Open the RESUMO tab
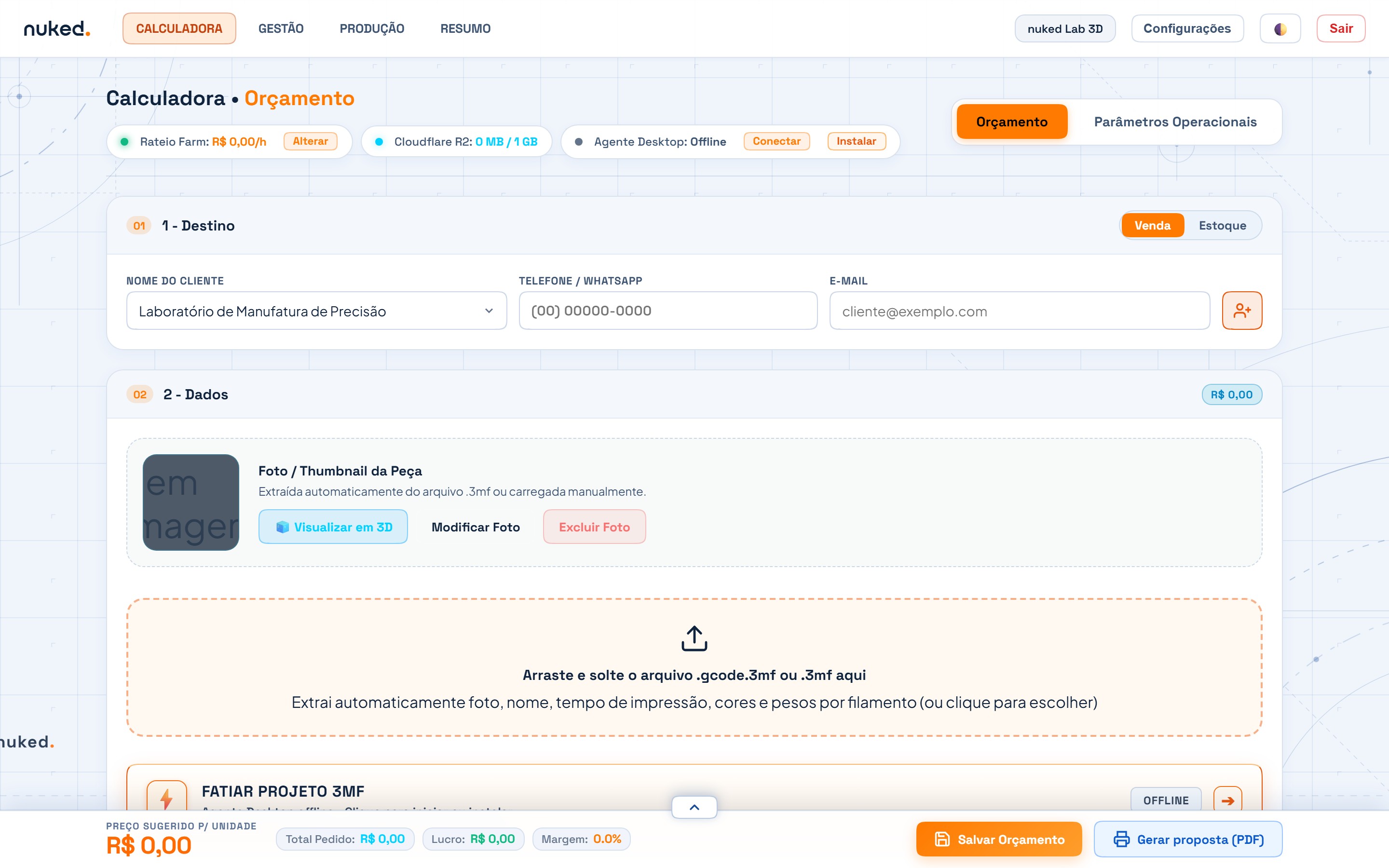 (465, 29)
